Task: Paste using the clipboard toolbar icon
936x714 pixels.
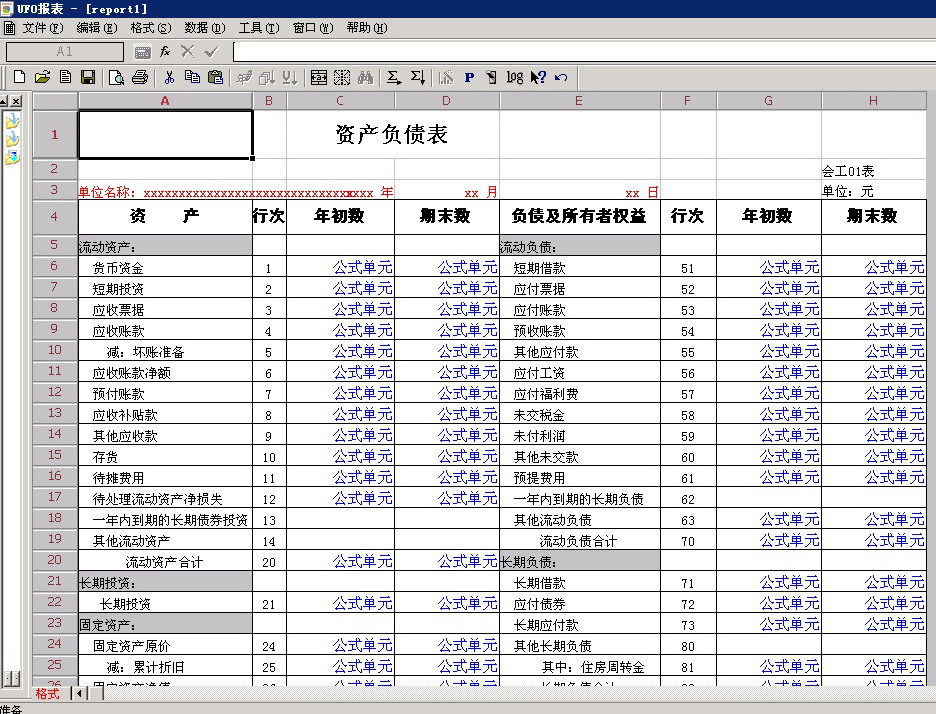Action: [x=215, y=77]
